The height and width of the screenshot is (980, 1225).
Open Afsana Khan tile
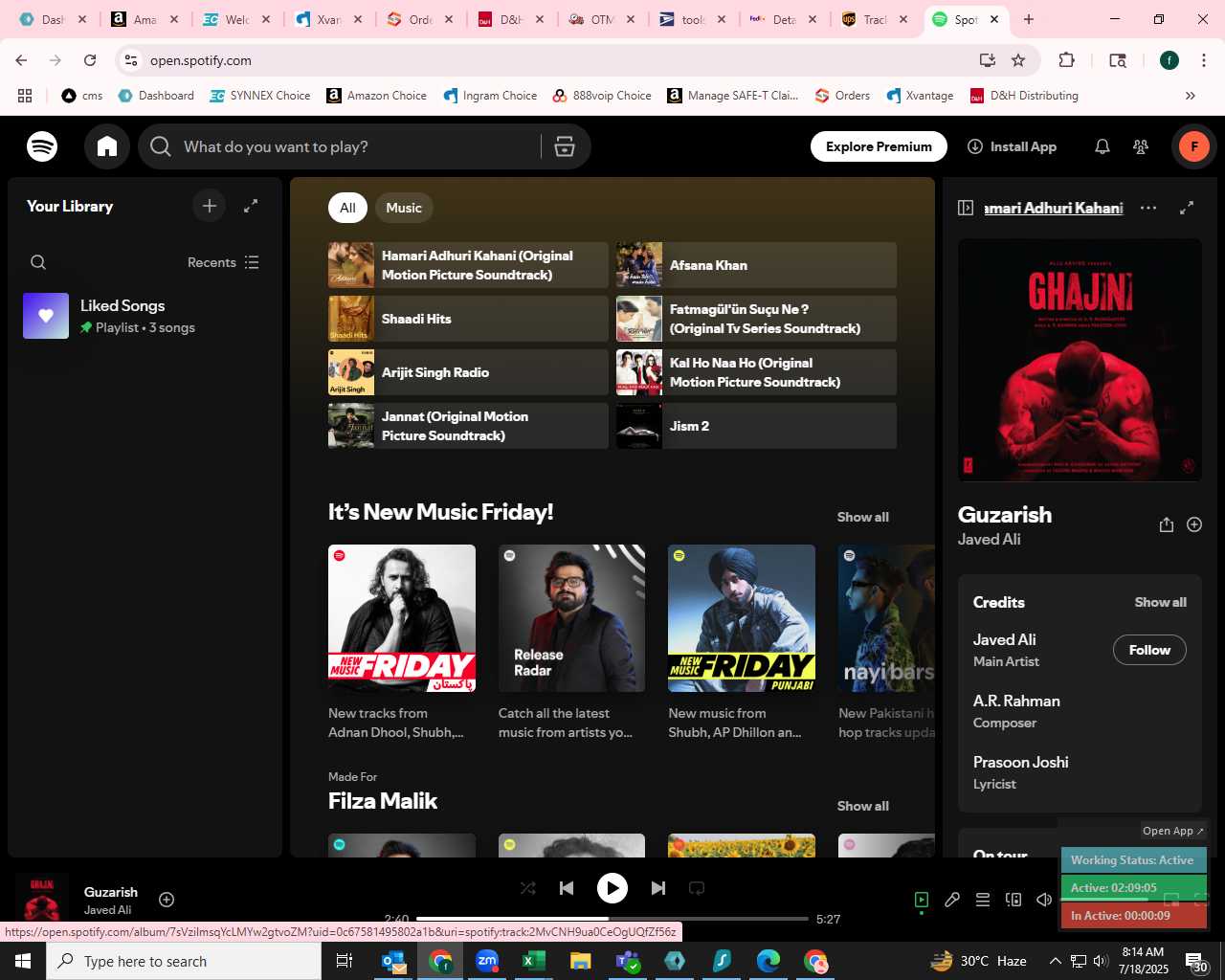[756, 265]
